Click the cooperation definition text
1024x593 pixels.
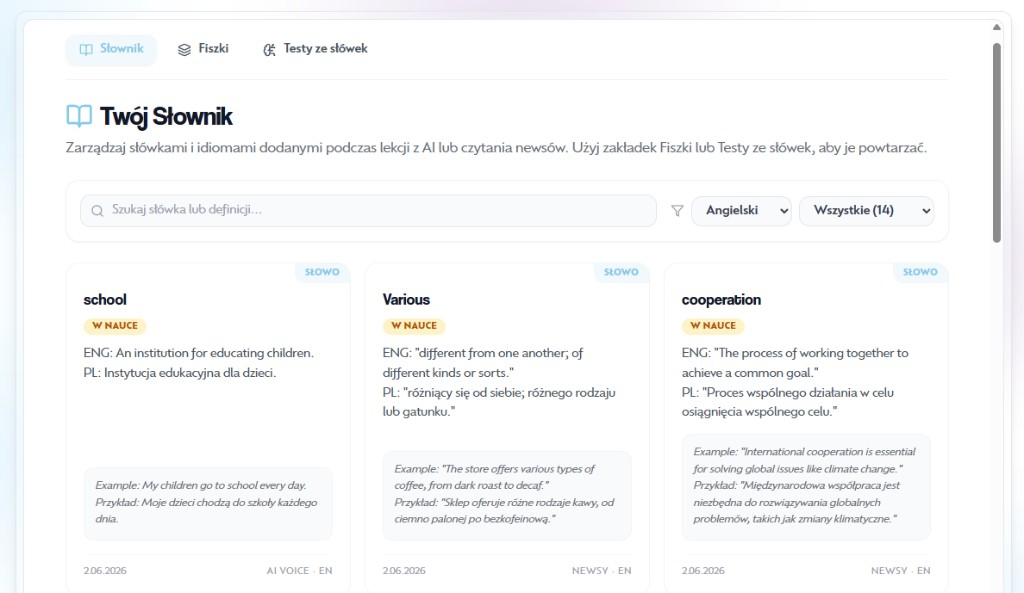tap(795, 382)
